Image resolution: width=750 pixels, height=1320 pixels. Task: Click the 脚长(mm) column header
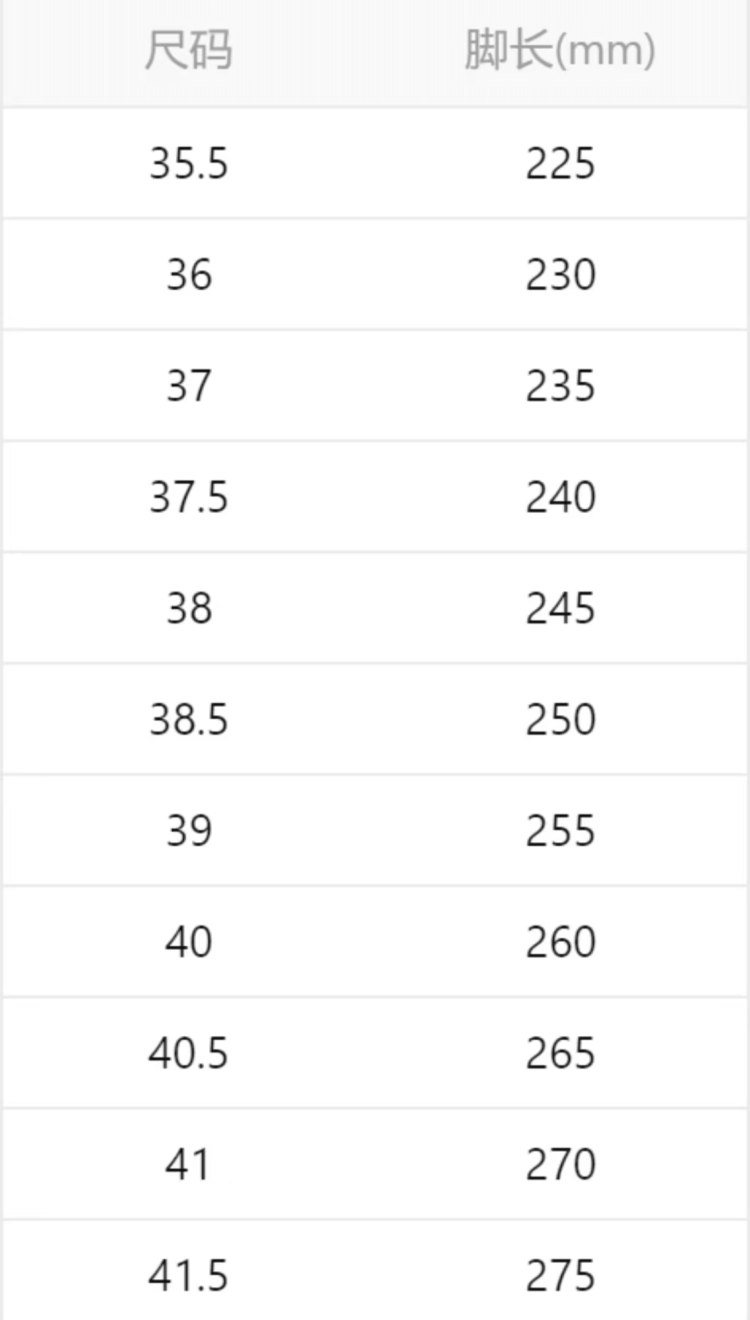pyautogui.click(x=560, y=51)
